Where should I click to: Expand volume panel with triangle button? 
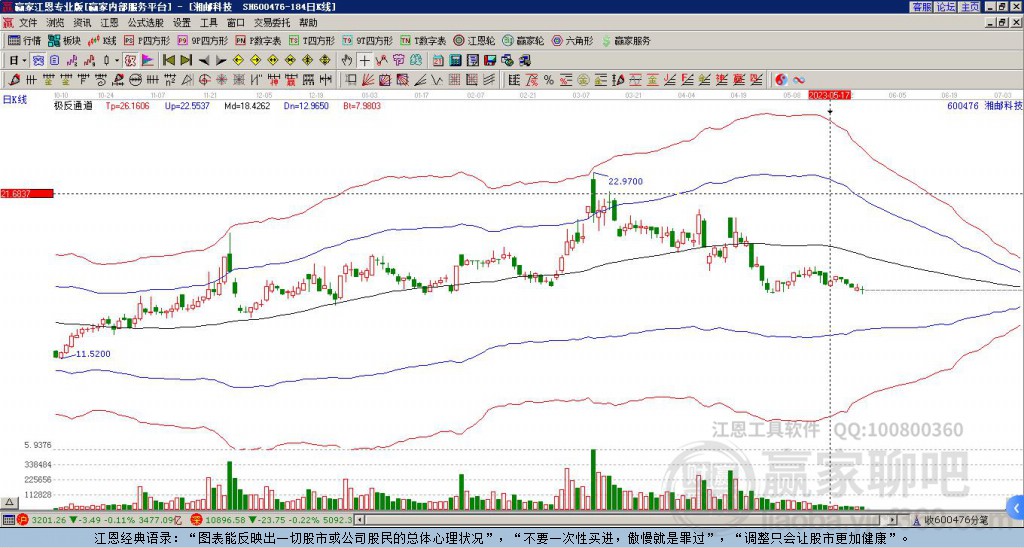[x=9, y=503]
